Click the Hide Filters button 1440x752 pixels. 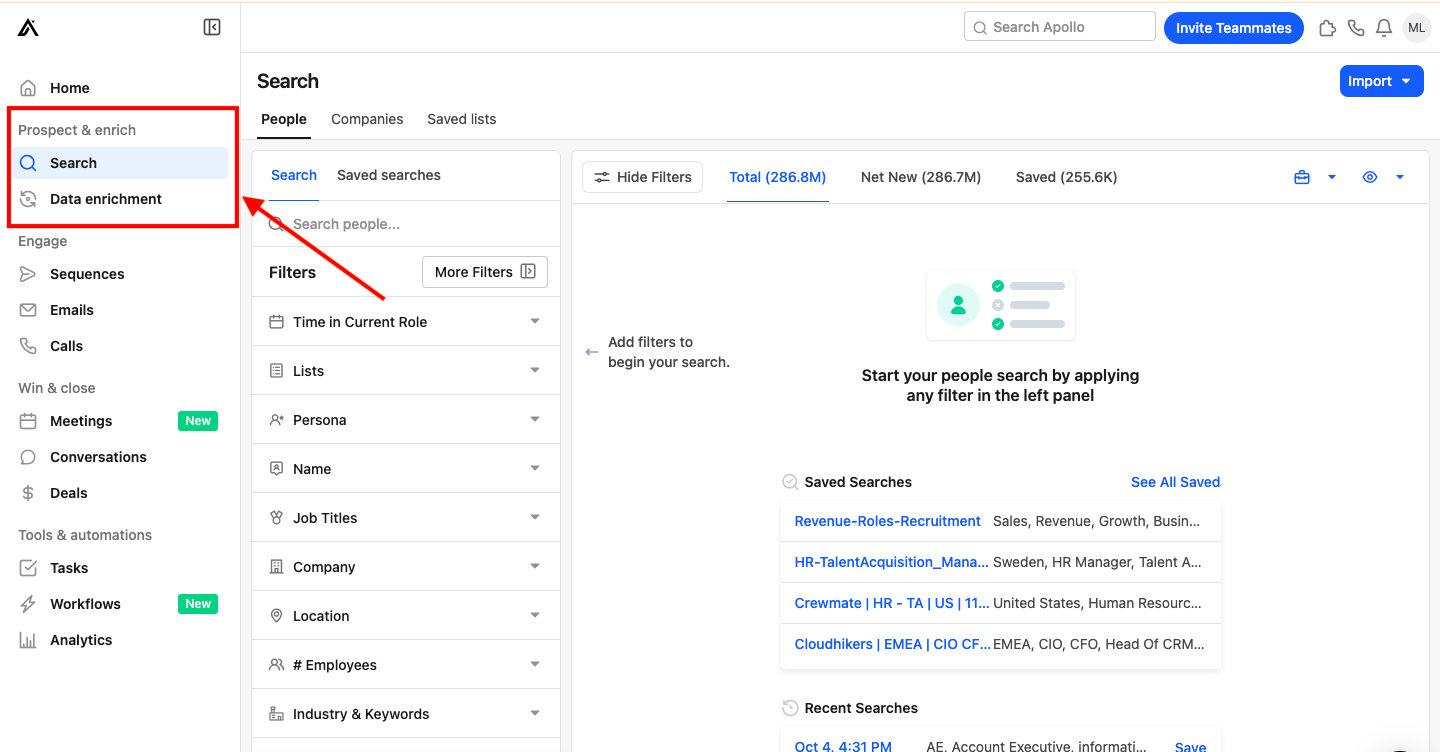(x=643, y=177)
